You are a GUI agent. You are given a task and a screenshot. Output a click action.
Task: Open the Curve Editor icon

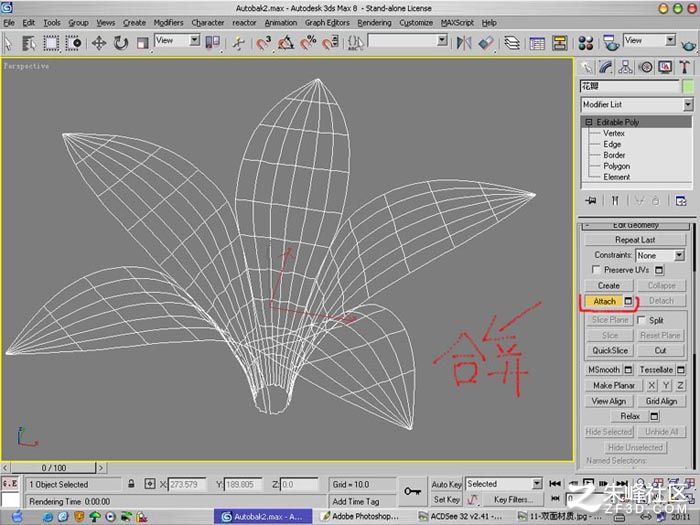pyautogui.click(x=537, y=43)
